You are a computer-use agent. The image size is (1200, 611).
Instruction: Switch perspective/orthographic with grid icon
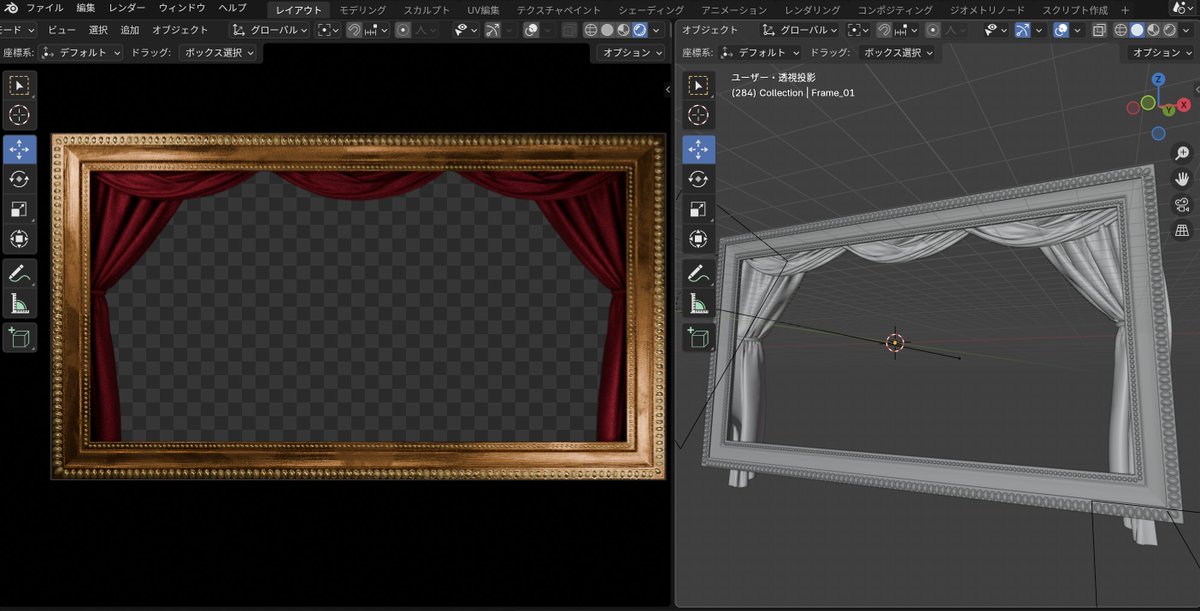pos(1183,231)
